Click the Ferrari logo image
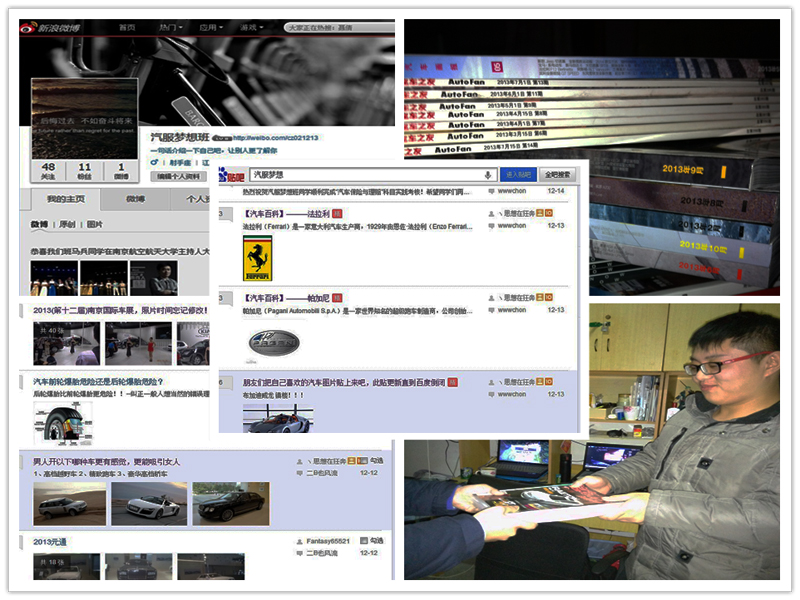Image resolution: width=800 pixels, height=600 pixels. pos(258,260)
